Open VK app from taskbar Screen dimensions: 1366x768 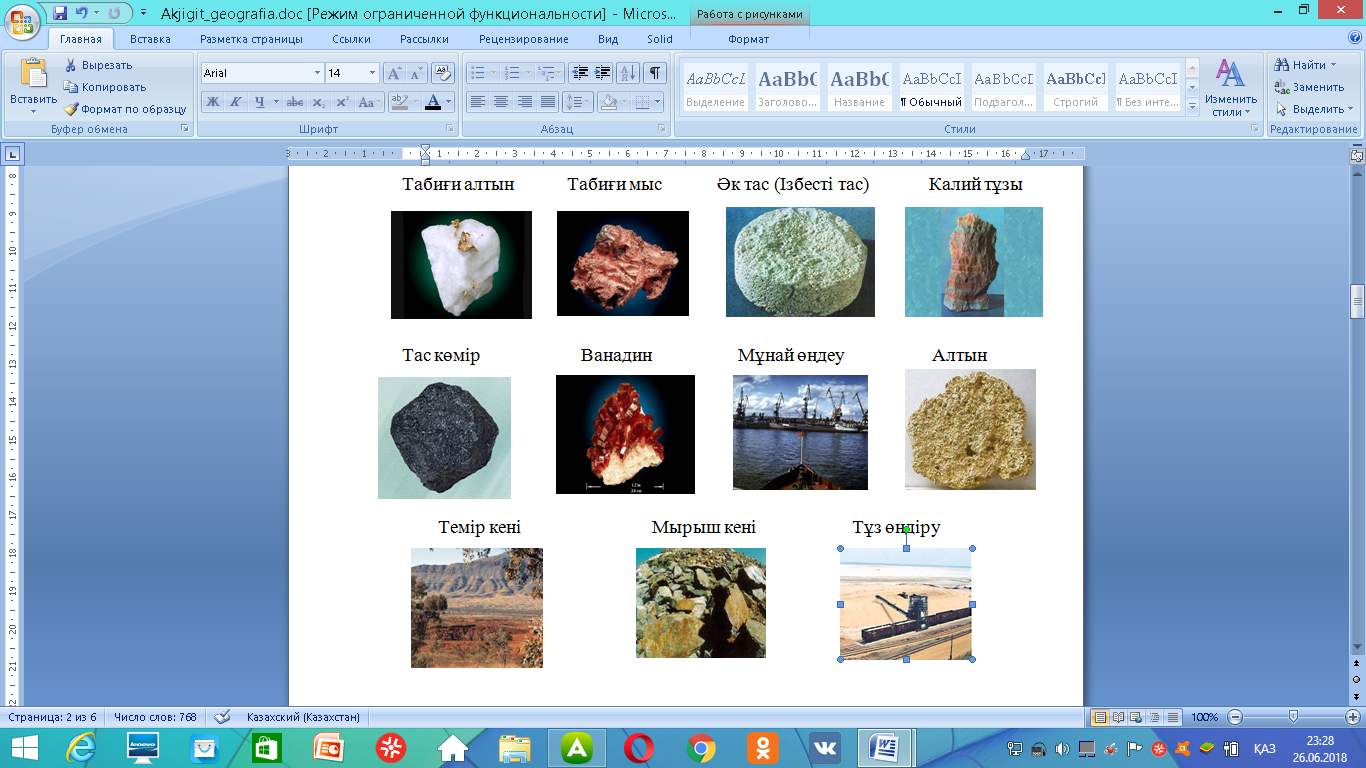[825, 747]
